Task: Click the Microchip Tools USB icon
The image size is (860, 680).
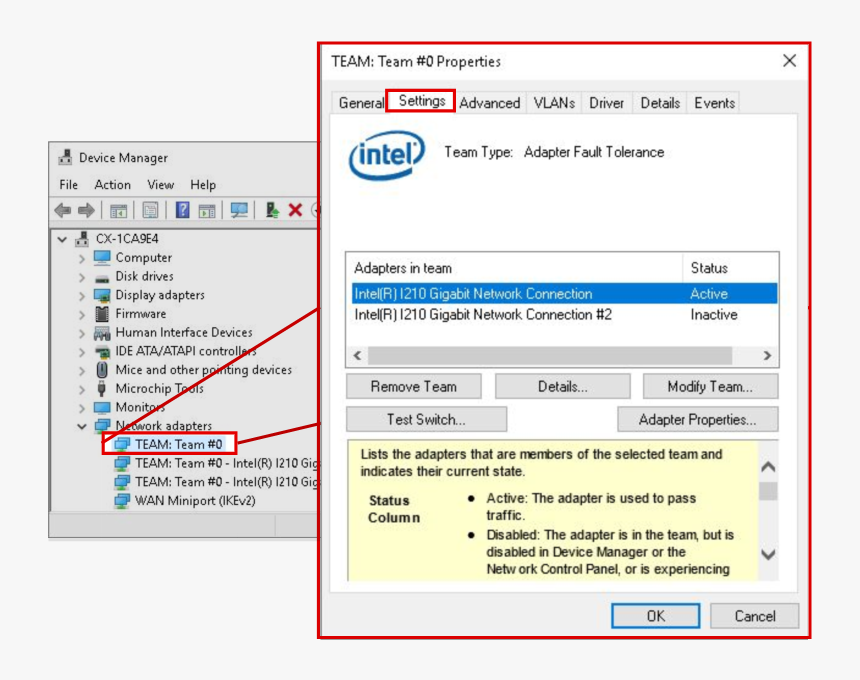Action: [x=101, y=388]
